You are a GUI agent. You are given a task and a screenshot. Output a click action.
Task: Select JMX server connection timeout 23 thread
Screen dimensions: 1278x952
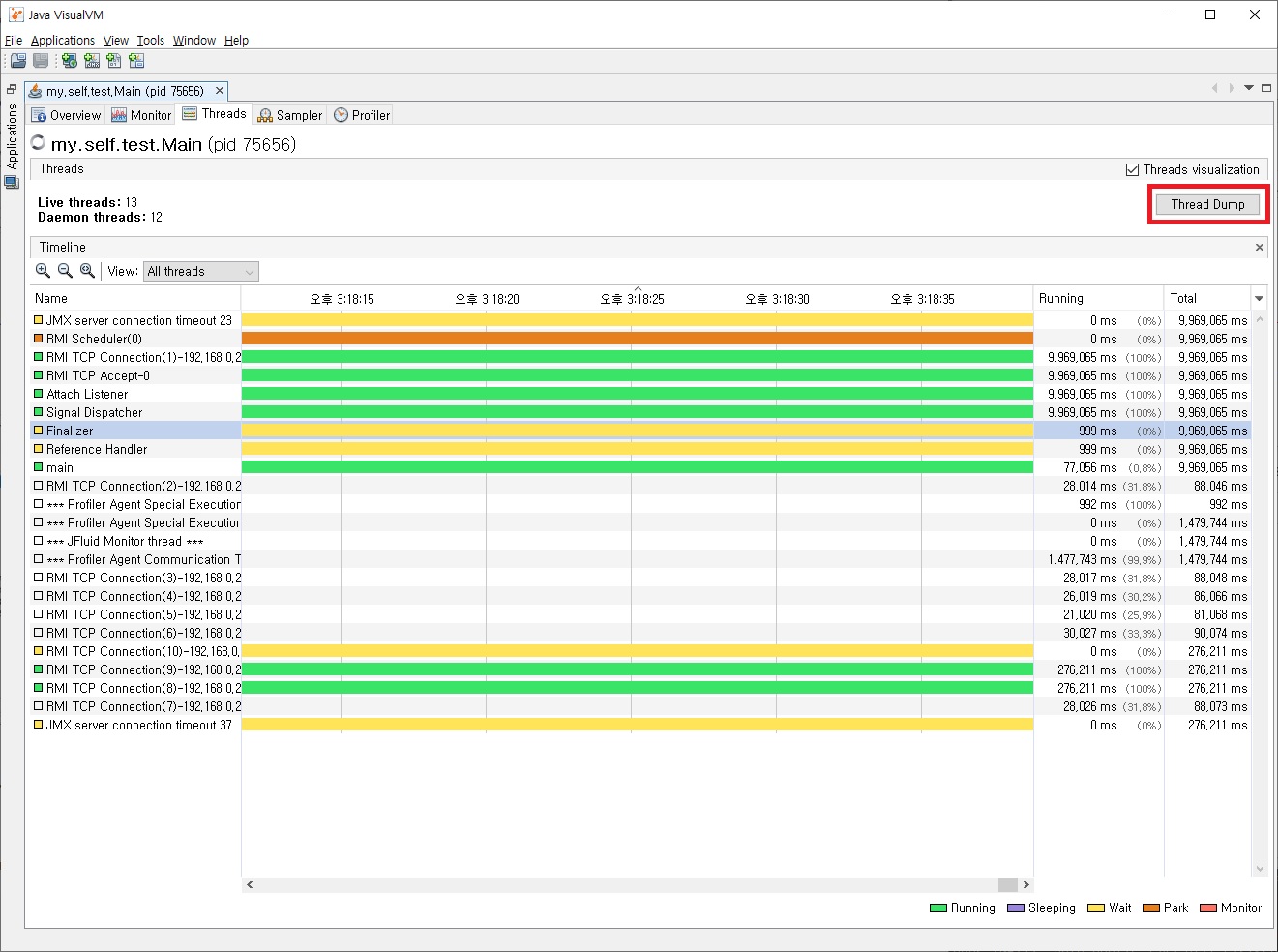(x=639, y=320)
